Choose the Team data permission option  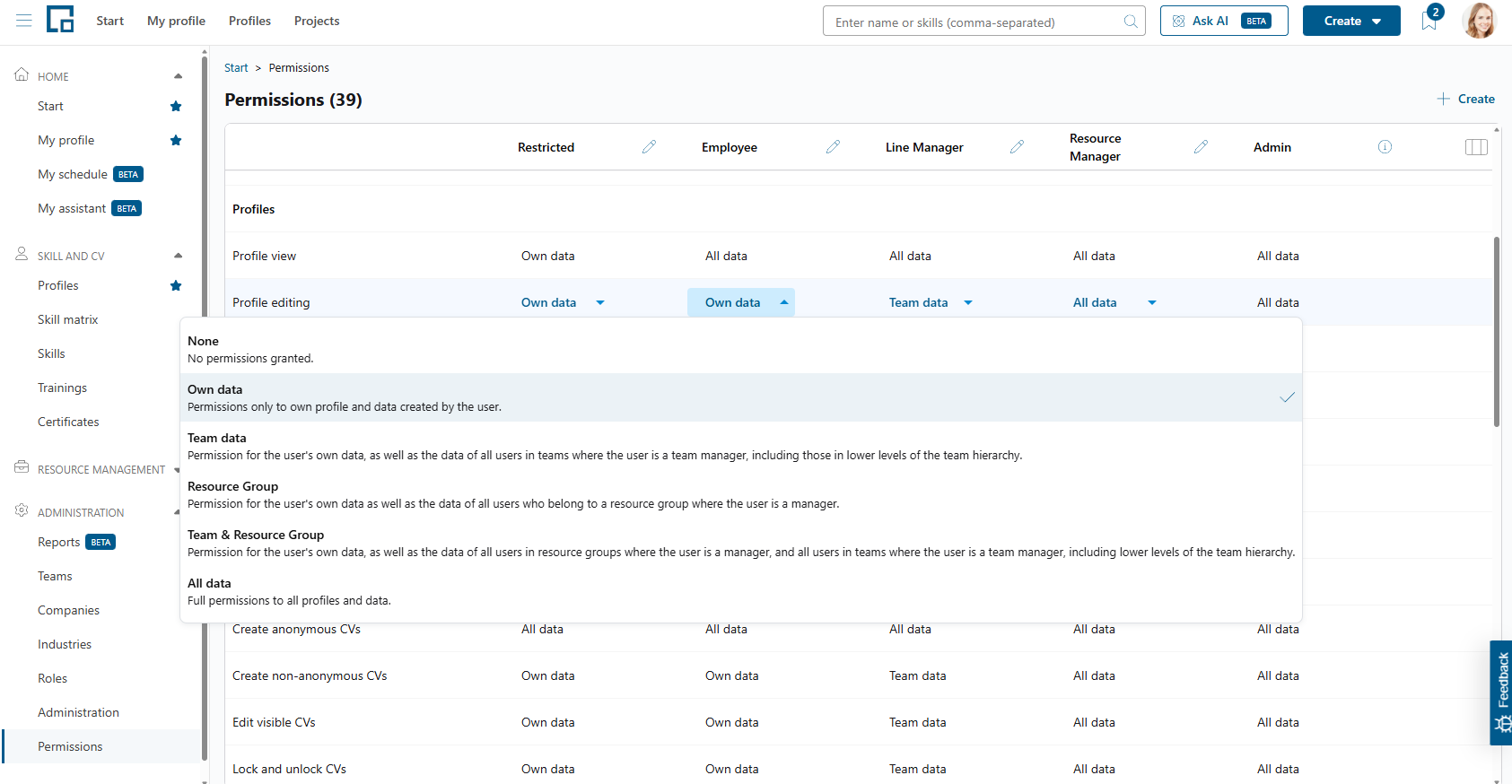pyautogui.click(x=741, y=446)
